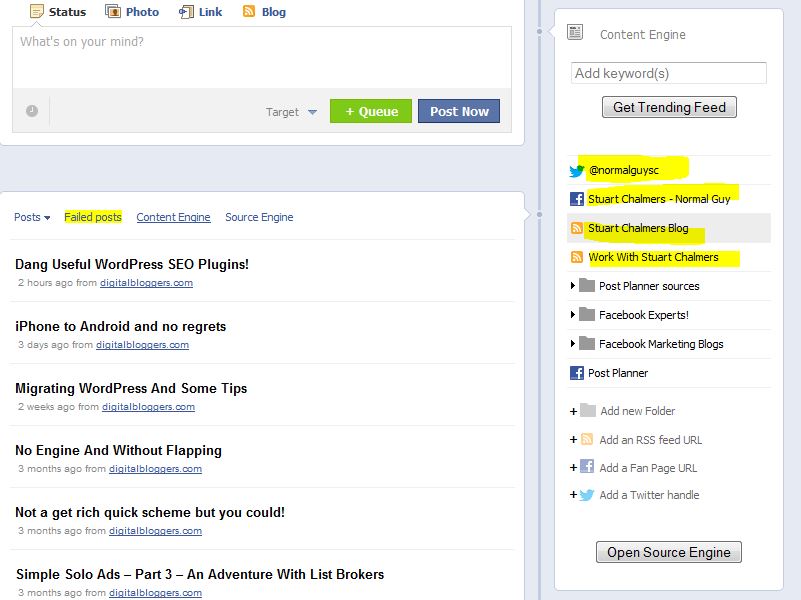Image resolution: width=801 pixels, height=600 pixels.
Task: Open digitalbloggers.com link under Migrating WordPress
Action: tap(148, 406)
